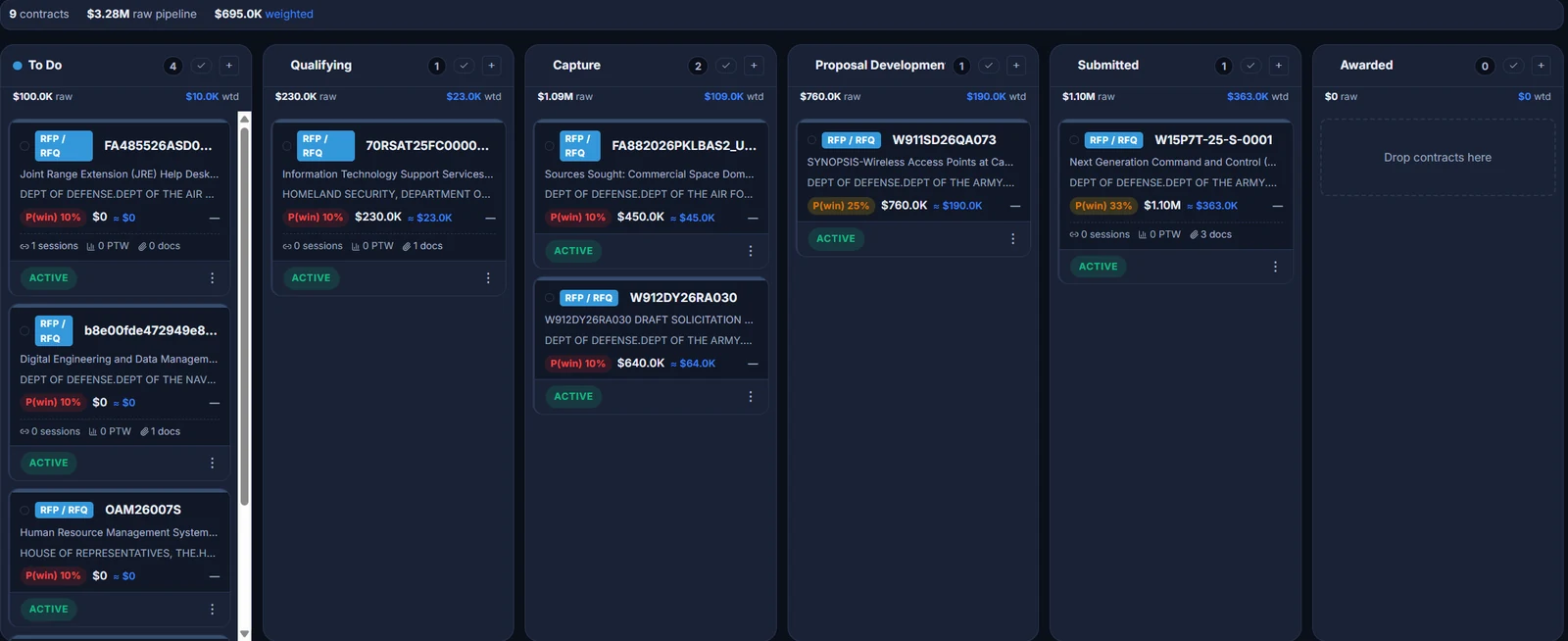Open three-dot menu on OAM26007S card
1568x641 pixels.
[212, 609]
